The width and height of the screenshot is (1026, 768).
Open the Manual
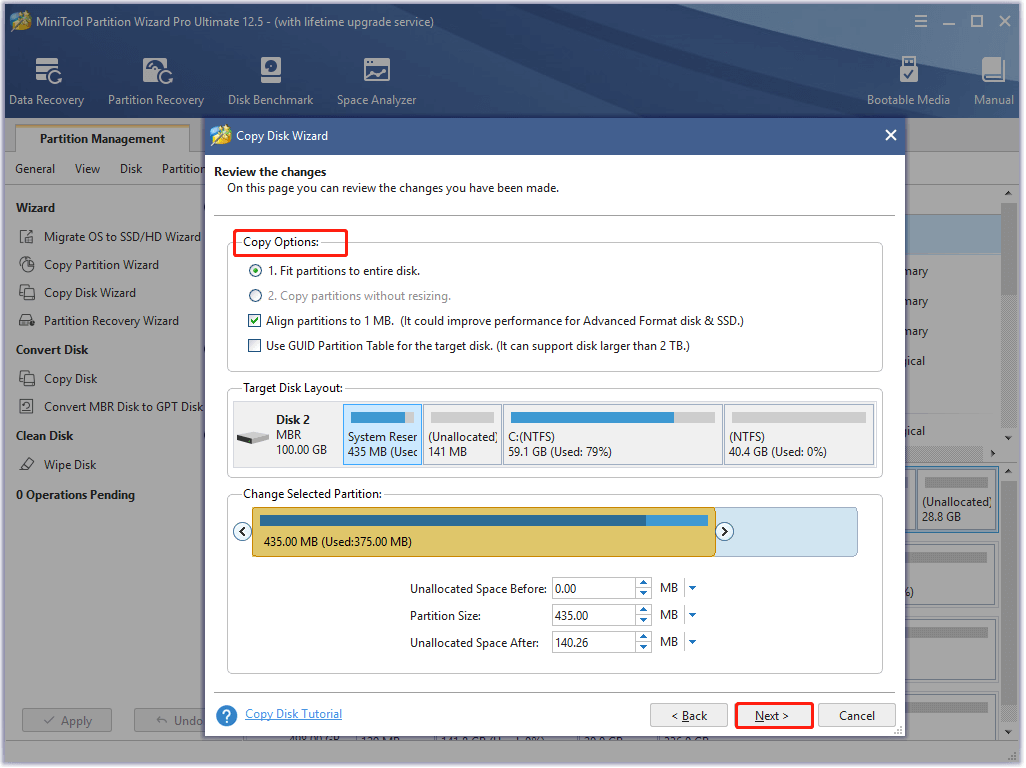993,80
